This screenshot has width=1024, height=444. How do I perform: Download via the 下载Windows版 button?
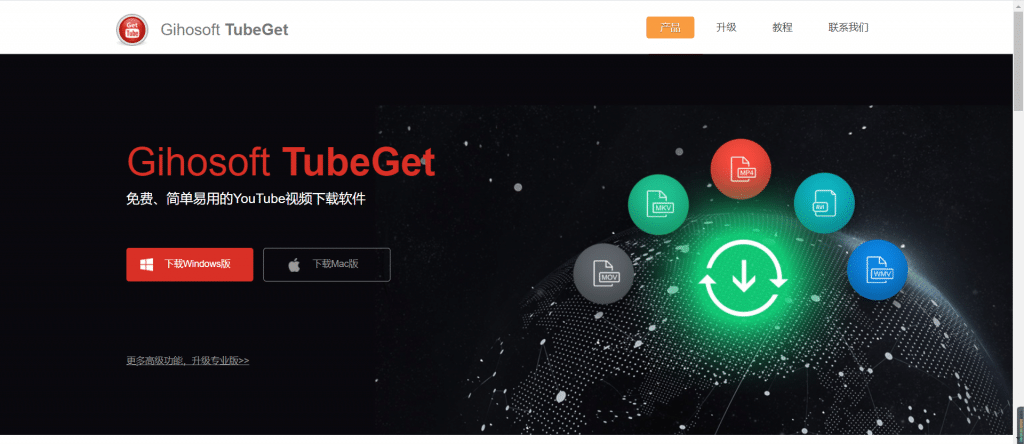point(189,264)
